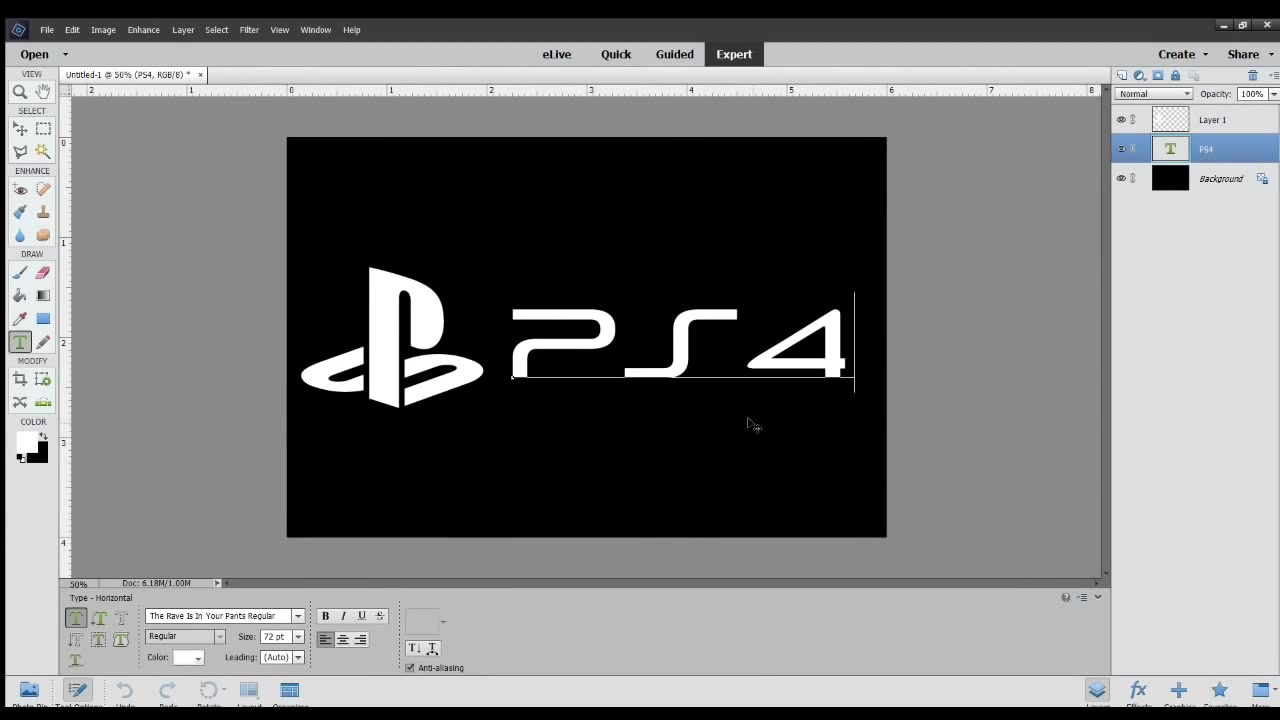The height and width of the screenshot is (720, 1280).
Task: Select the Paint Bucket tool
Action: 19,296
